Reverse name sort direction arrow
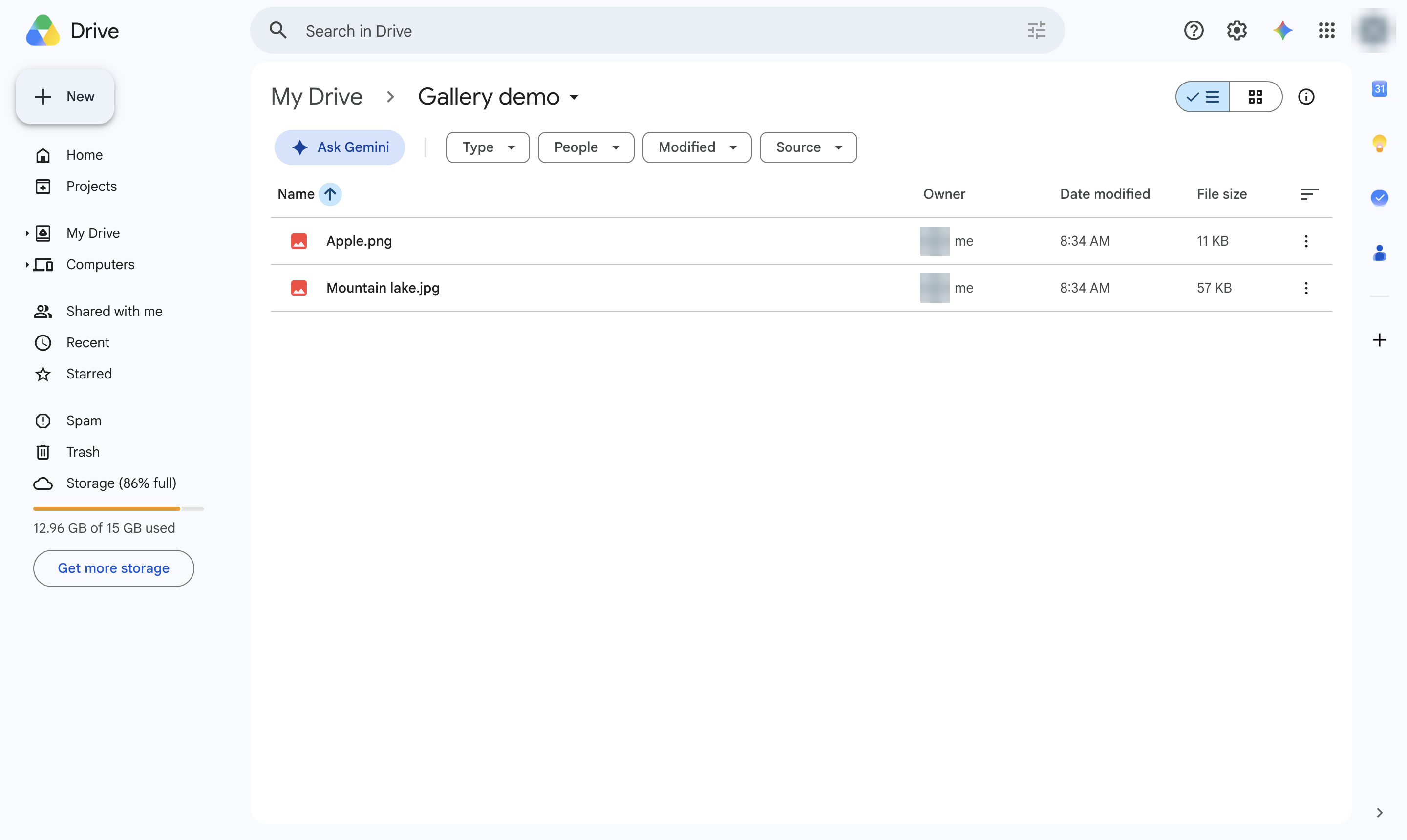Screen dimensions: 1407x840 click(x=330, y=194)
